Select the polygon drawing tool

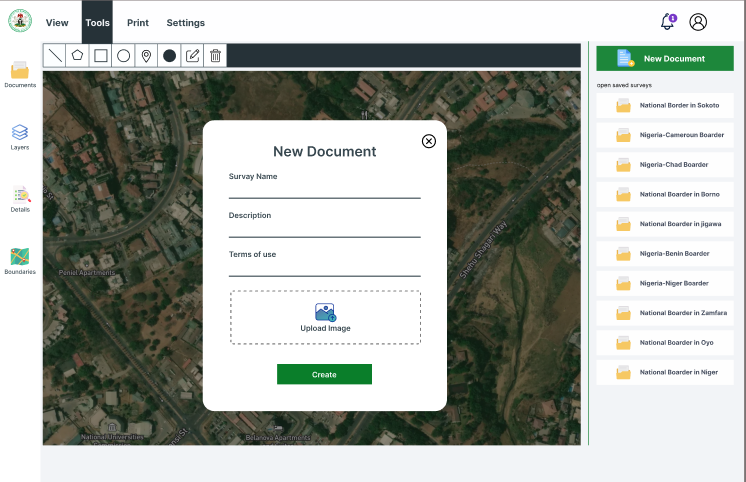point(77,56)
